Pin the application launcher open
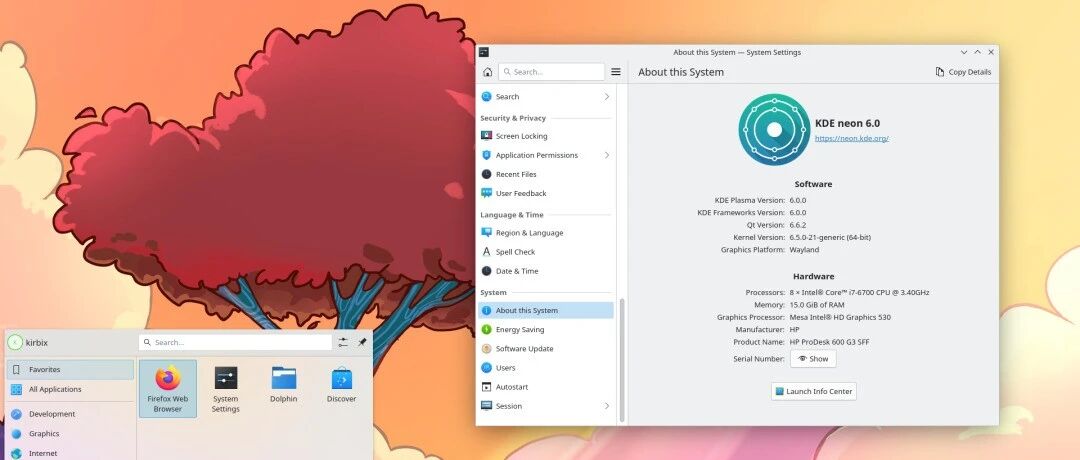 [x=362, y=342]
